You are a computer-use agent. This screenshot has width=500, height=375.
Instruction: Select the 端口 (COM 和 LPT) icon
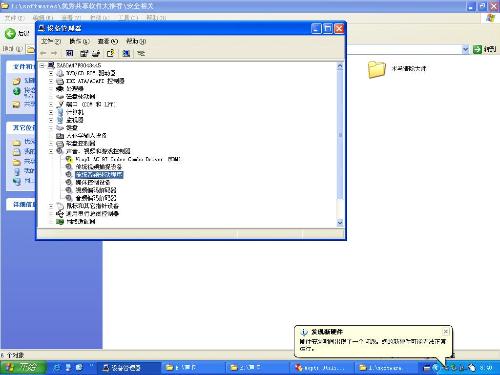(x=60, y=104)
